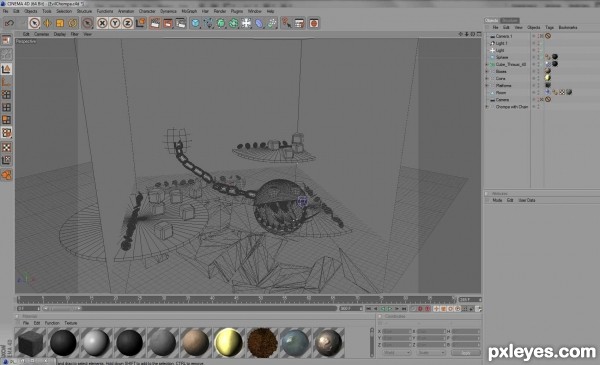Image resolution: width=600 pixels, height=365 pixels.
Task: Render to Picture Viewer icon
Action: pos(168,23)
